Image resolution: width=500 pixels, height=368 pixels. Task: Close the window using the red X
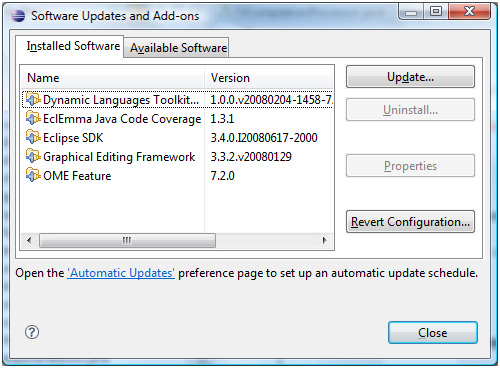(469, 12)
